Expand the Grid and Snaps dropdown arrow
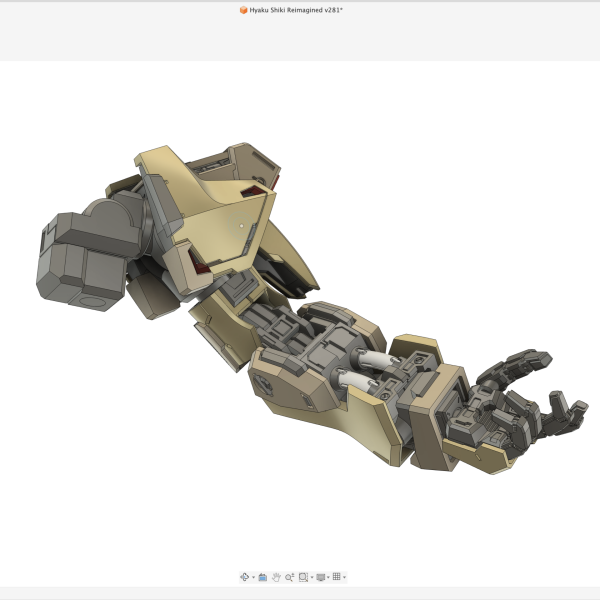This screenshot has height=600, width=600. [x=344, y=577]
